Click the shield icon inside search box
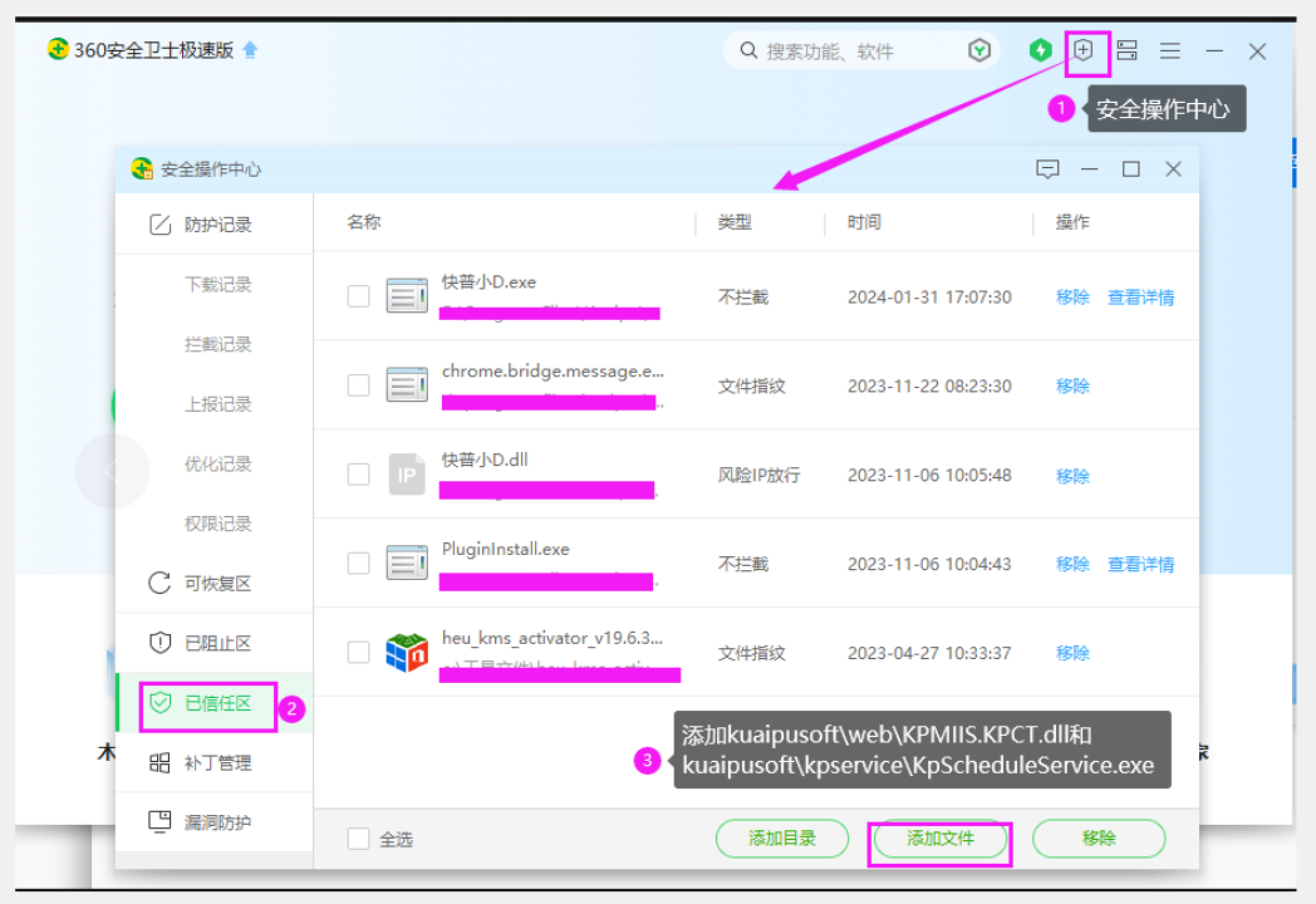Screen dimensions: 1316x904 click(979, 50)
